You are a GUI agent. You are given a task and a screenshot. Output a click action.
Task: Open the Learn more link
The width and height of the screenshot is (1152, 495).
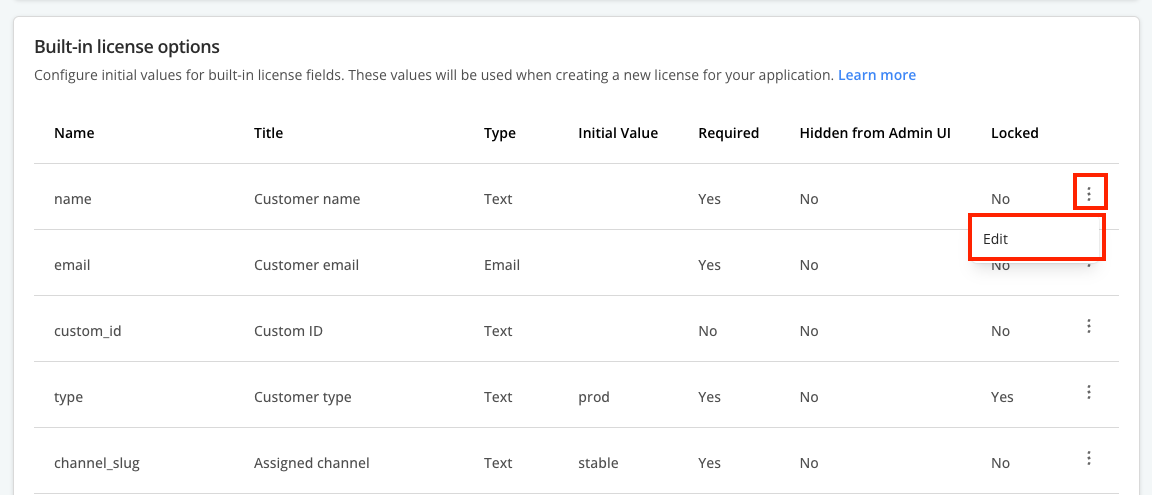point(876,75)
